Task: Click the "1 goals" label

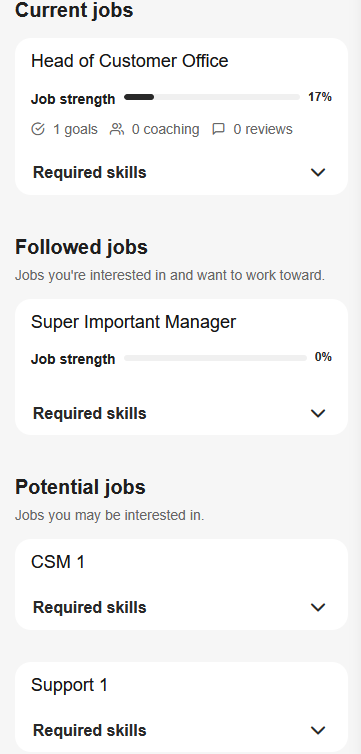Action: tap(75, 129)
